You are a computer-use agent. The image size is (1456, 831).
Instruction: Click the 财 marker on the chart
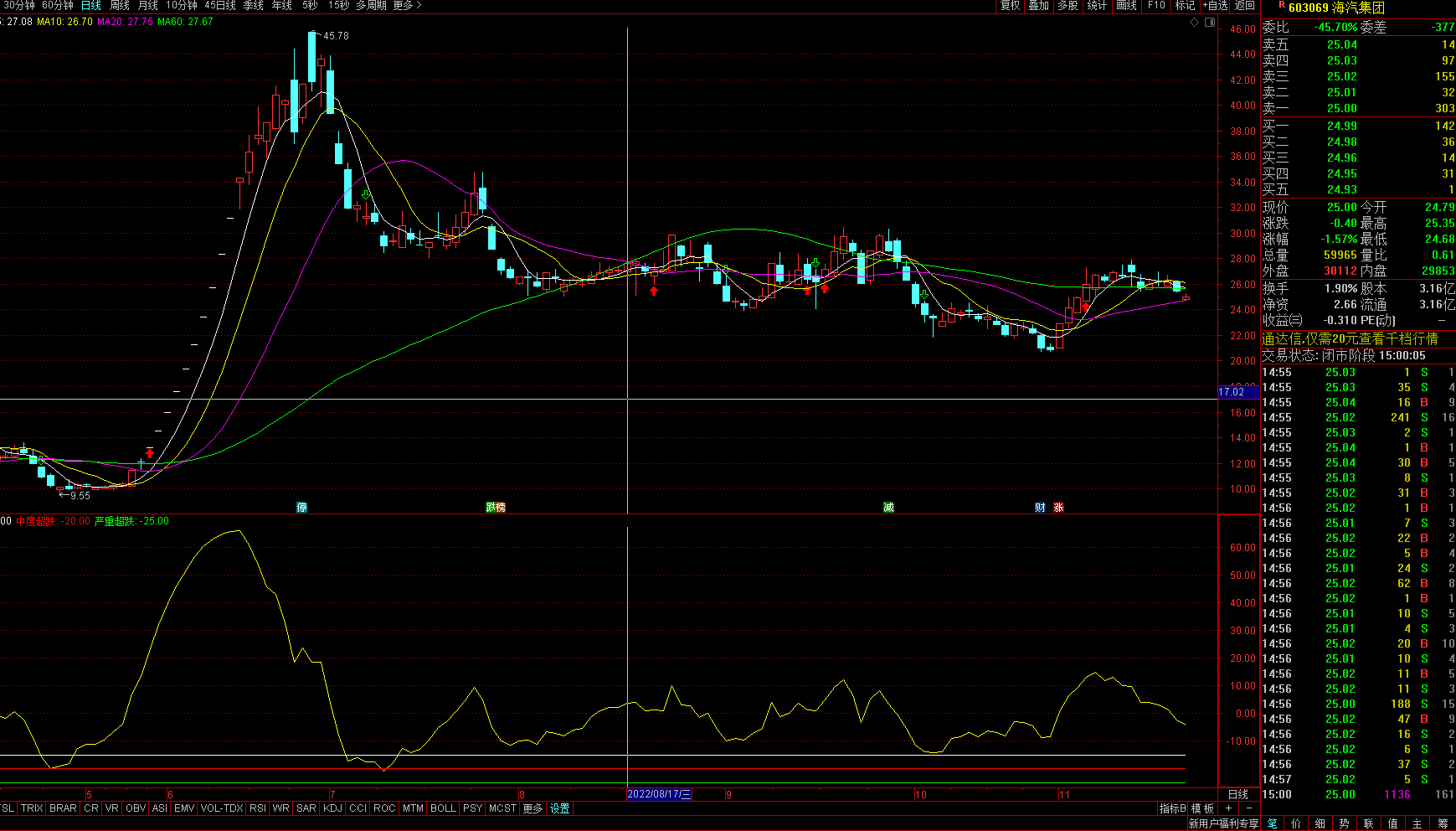1040,508
